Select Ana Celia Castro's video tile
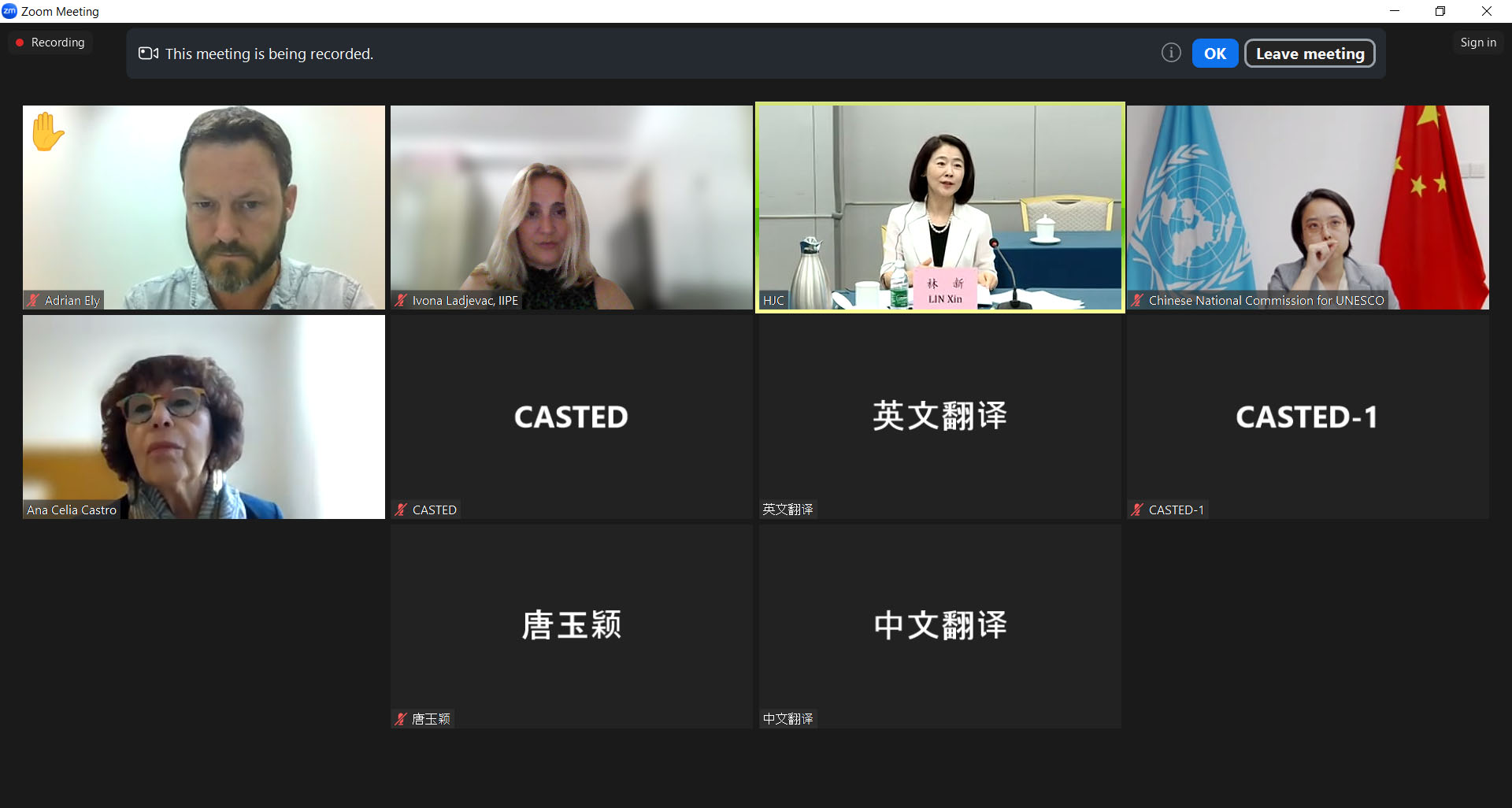The image size is (1512, 808). tap(204, 417)
